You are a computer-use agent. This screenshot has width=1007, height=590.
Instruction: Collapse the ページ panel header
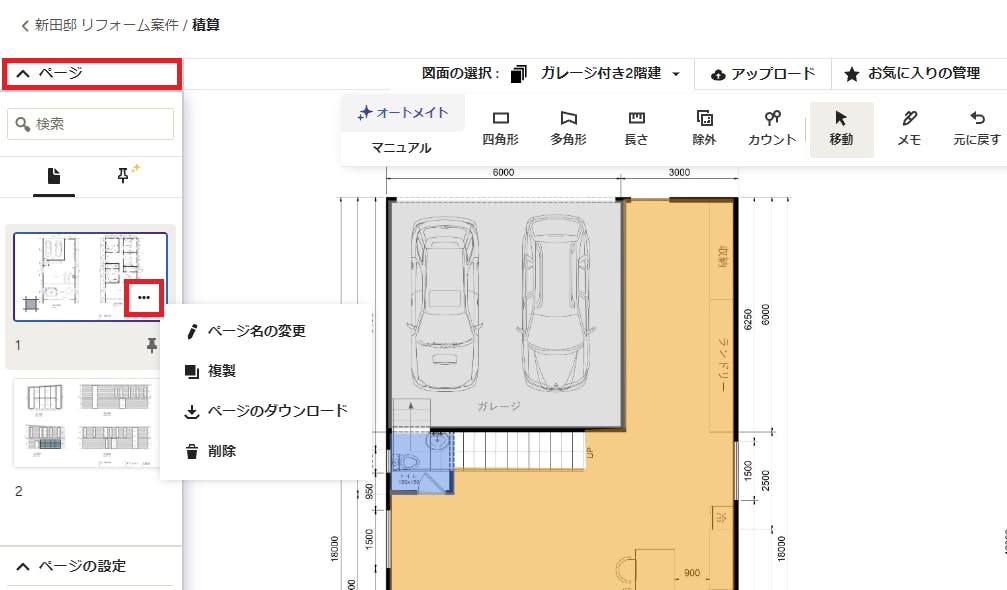tap(91, 73)
